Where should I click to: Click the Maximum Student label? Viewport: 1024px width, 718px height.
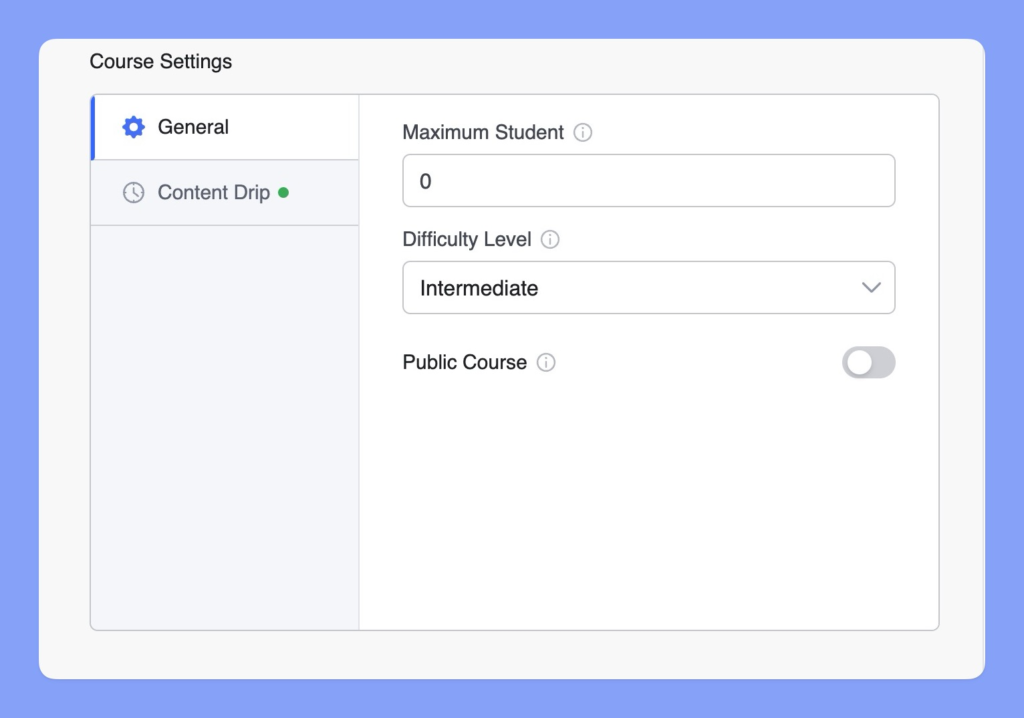click(x=483, y=132)
